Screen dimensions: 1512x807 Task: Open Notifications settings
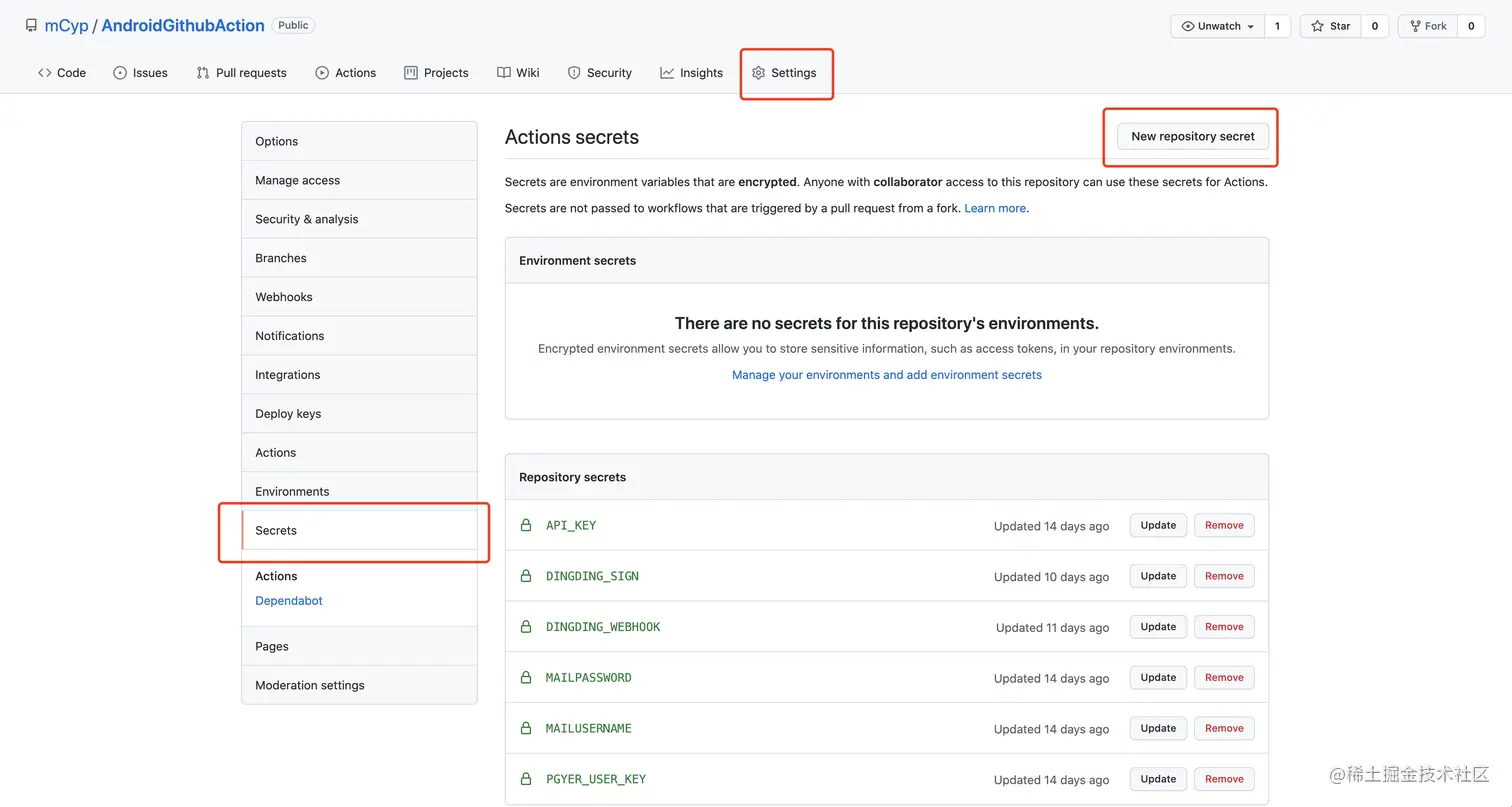[x=359, y=336]
